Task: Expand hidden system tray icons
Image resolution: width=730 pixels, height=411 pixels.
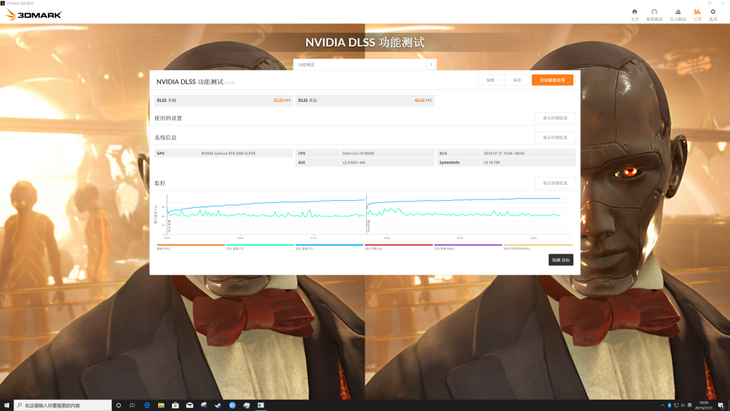Action: 662,405
